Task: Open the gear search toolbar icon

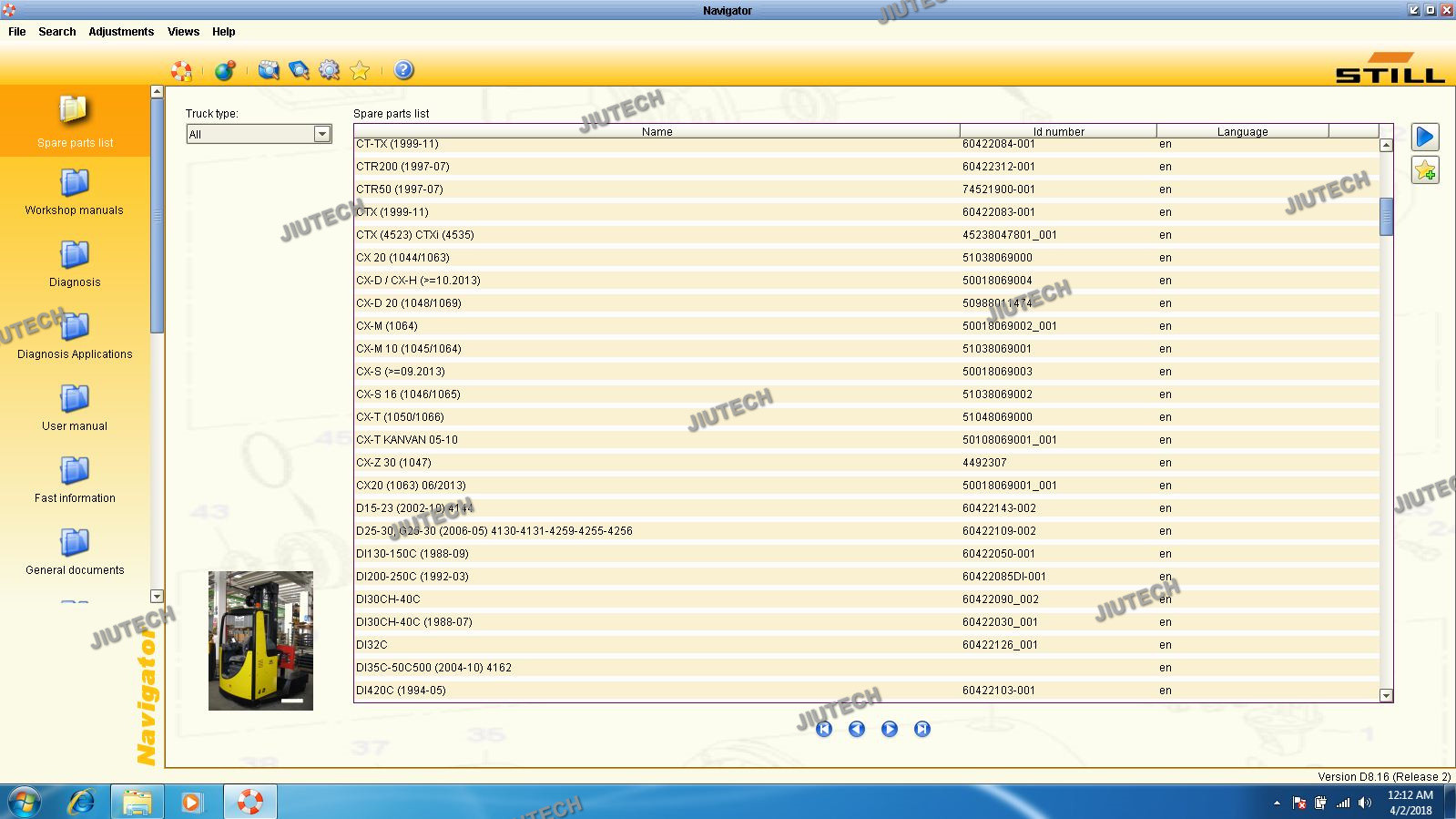Action: 329,70
